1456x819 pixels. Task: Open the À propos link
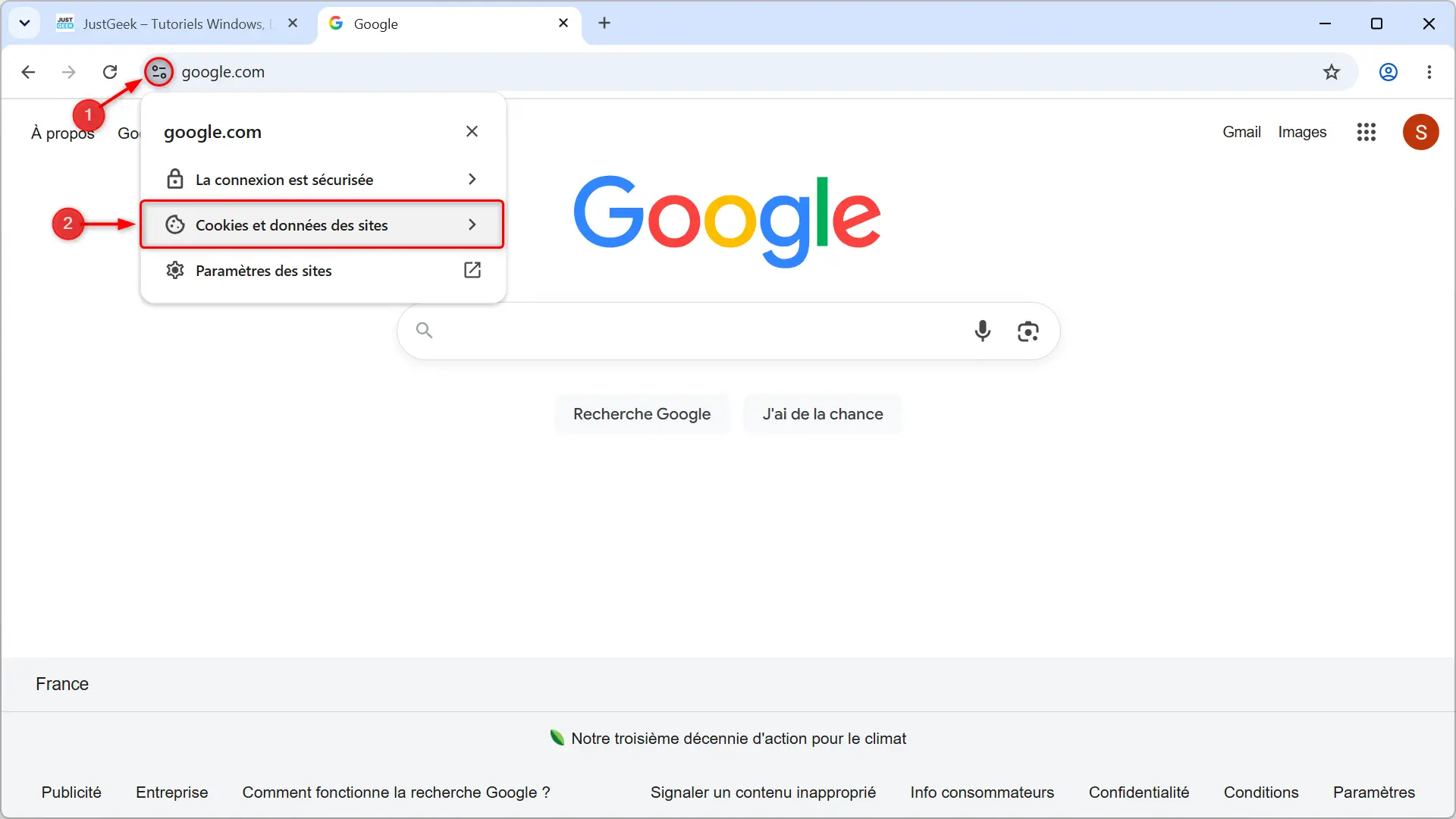coord(62,133)
